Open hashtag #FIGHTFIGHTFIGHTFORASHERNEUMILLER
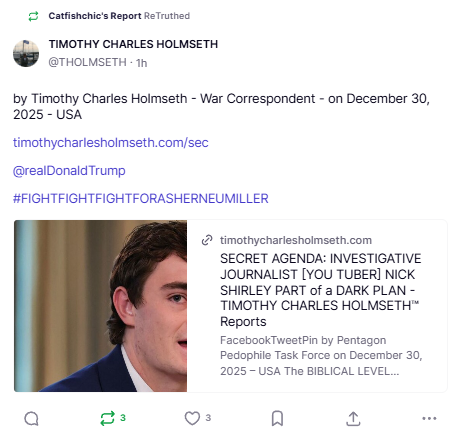Screen dimensions: 460x435 tap(141, 199)
